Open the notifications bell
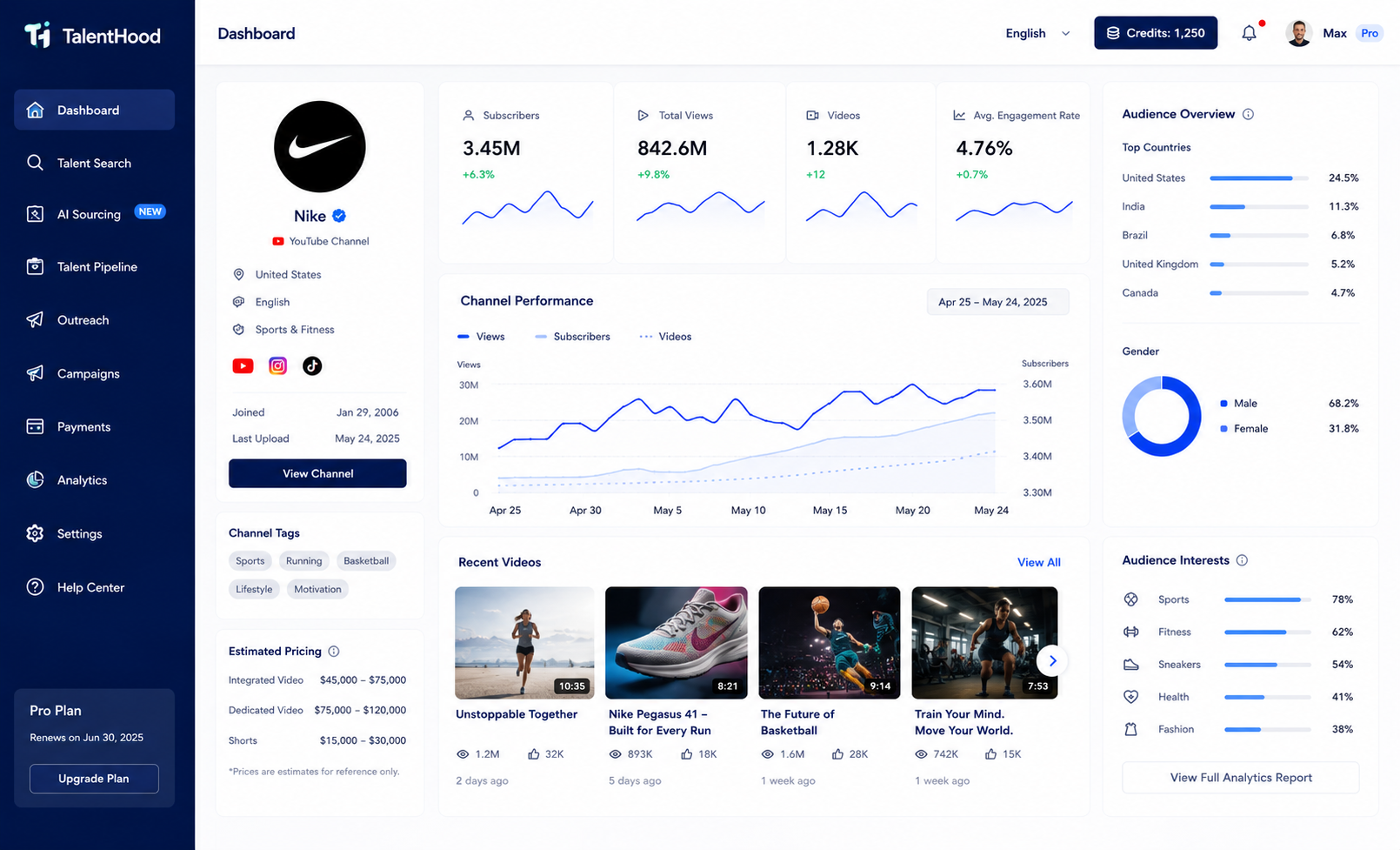1400x850 pixels. click(1249, 33)
